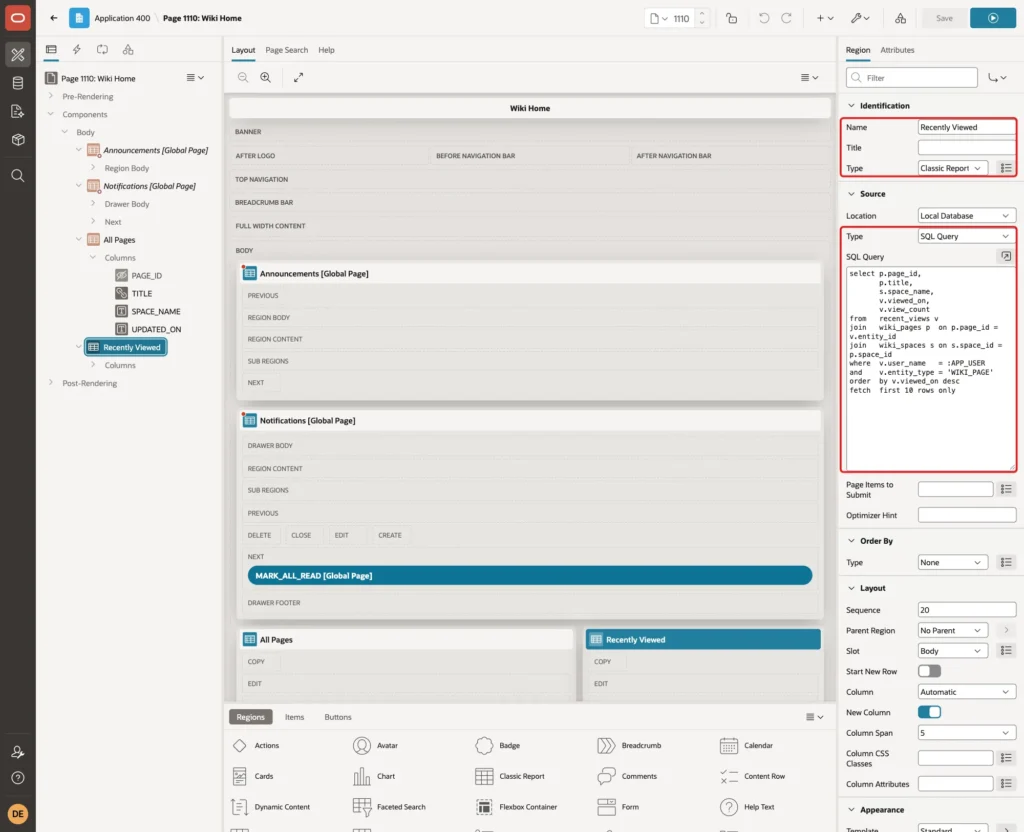Screen dimensions: 1024x832
Task: Switch to the Help tab
Action: [x=326, y=50]
